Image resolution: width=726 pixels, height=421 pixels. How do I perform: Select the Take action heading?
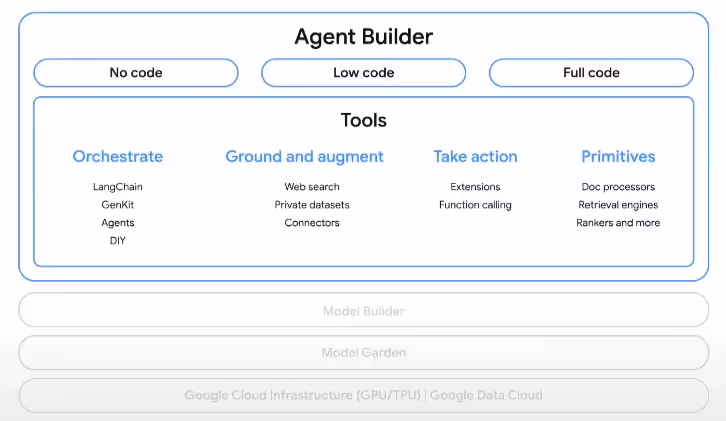pos(476,157)
